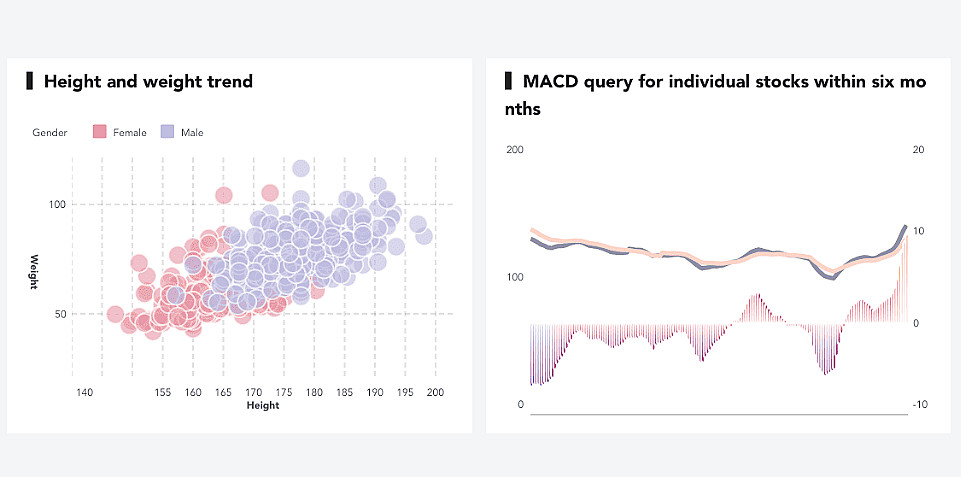Image resolution: width=961 pixels, height=477 pixels.
Task: Select the Weight y-axis title
Action: [34, 272]
